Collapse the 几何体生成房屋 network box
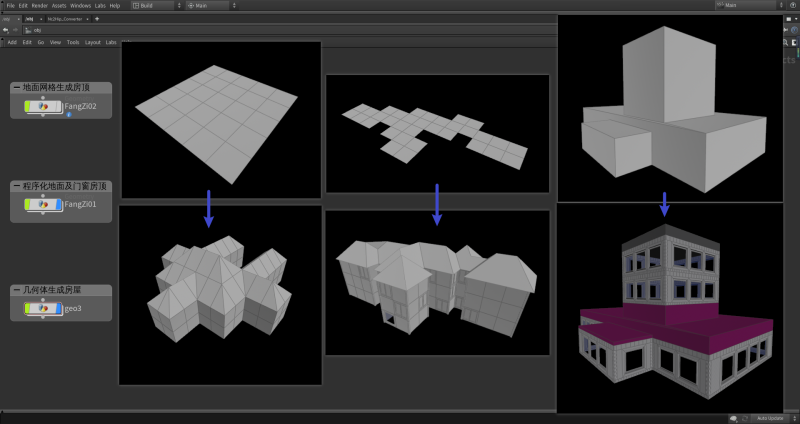 [16, 289]
